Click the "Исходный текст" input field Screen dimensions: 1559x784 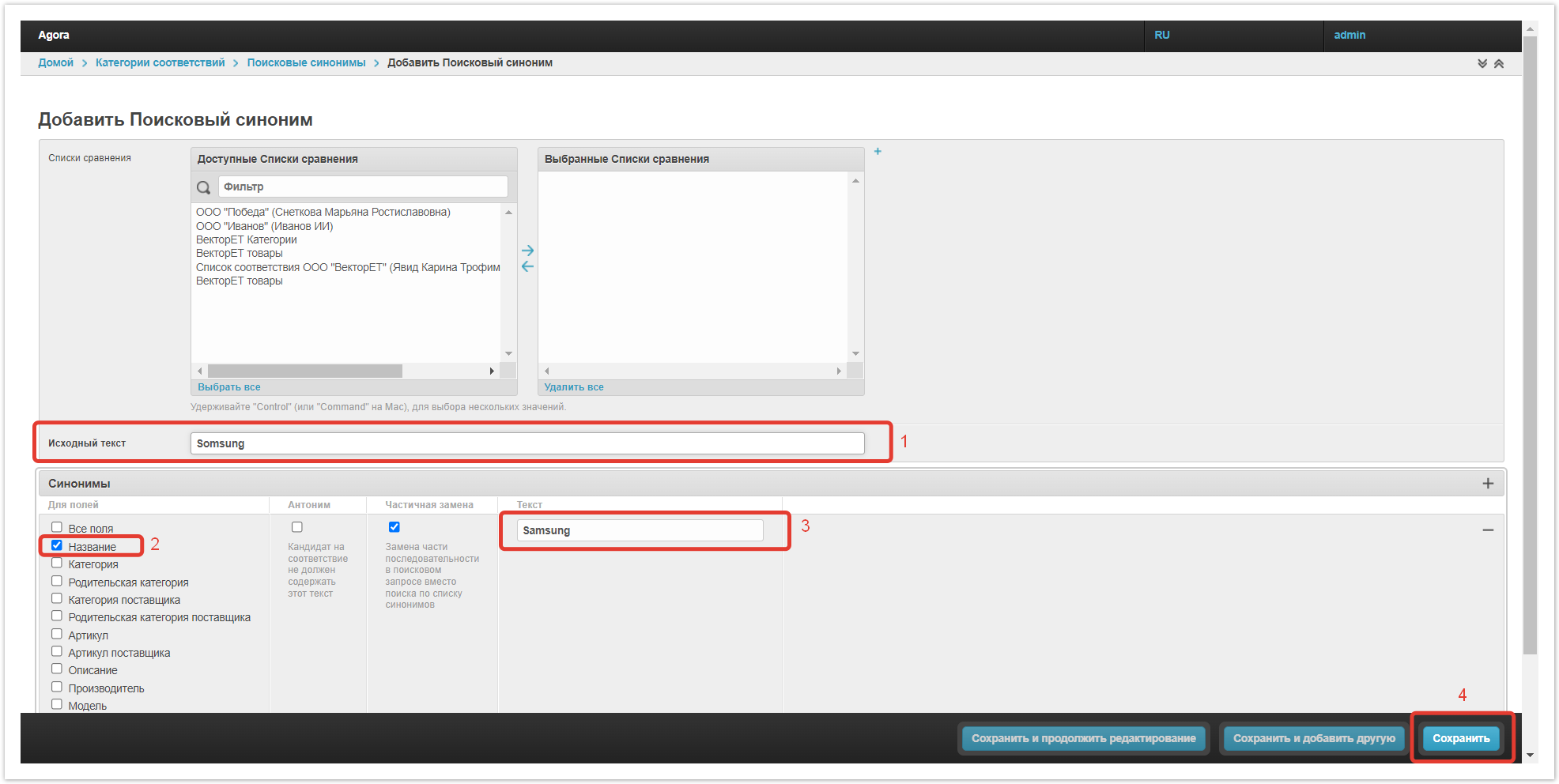click(x=527, y=443)
